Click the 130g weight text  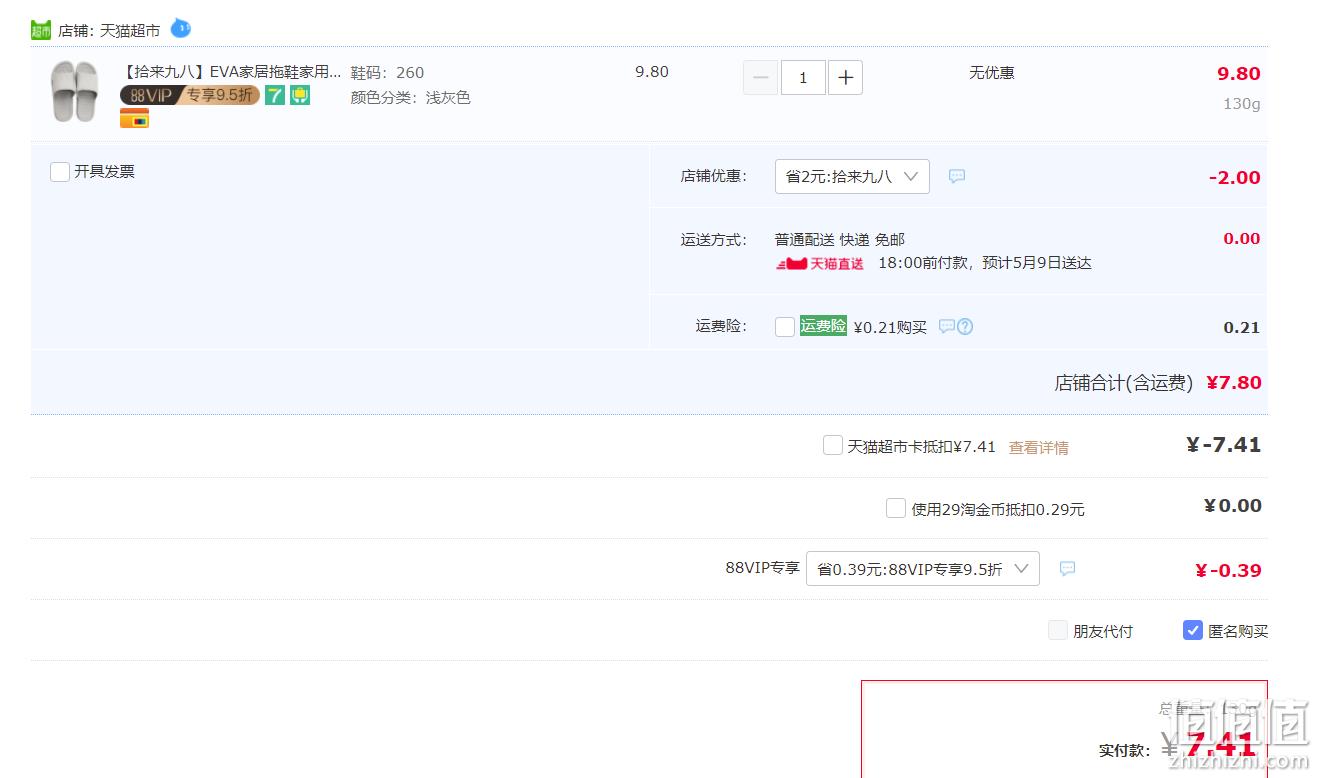coord(1242,103)
